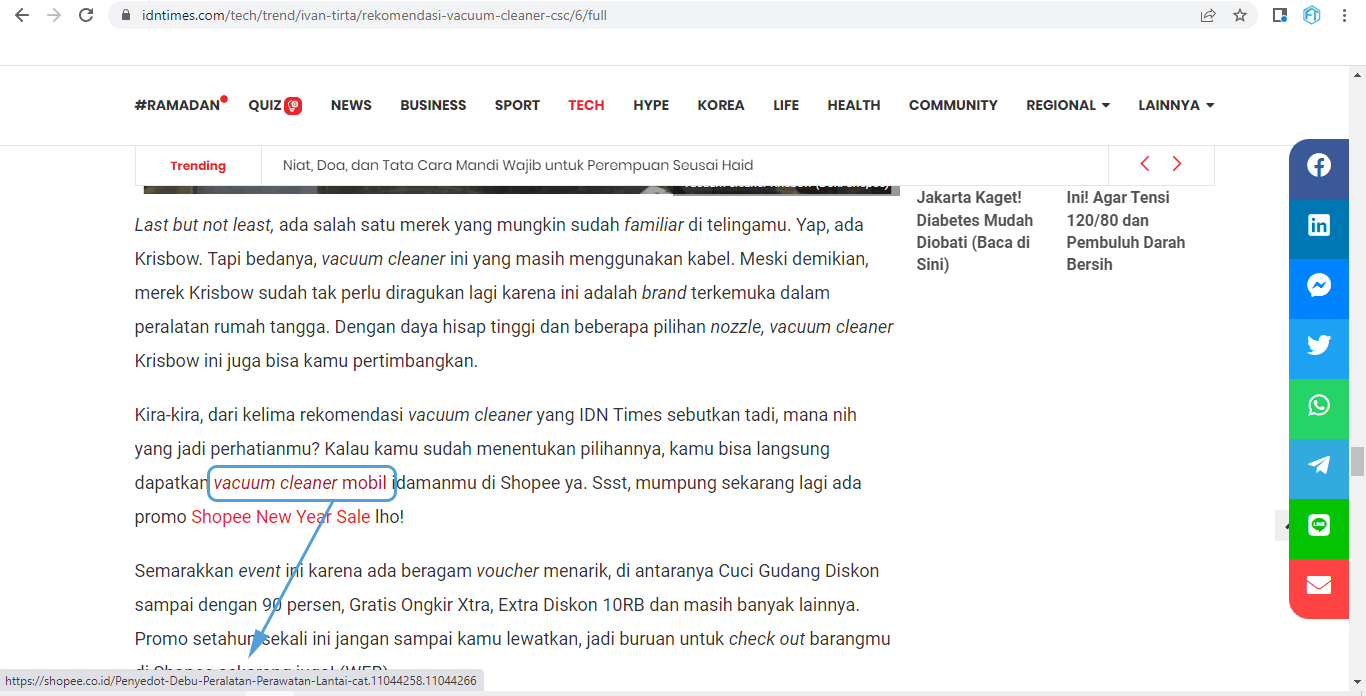Screen dimensions: 1366x696
Task: Open the #RAMADAN menu item
Action: (177, 105)
